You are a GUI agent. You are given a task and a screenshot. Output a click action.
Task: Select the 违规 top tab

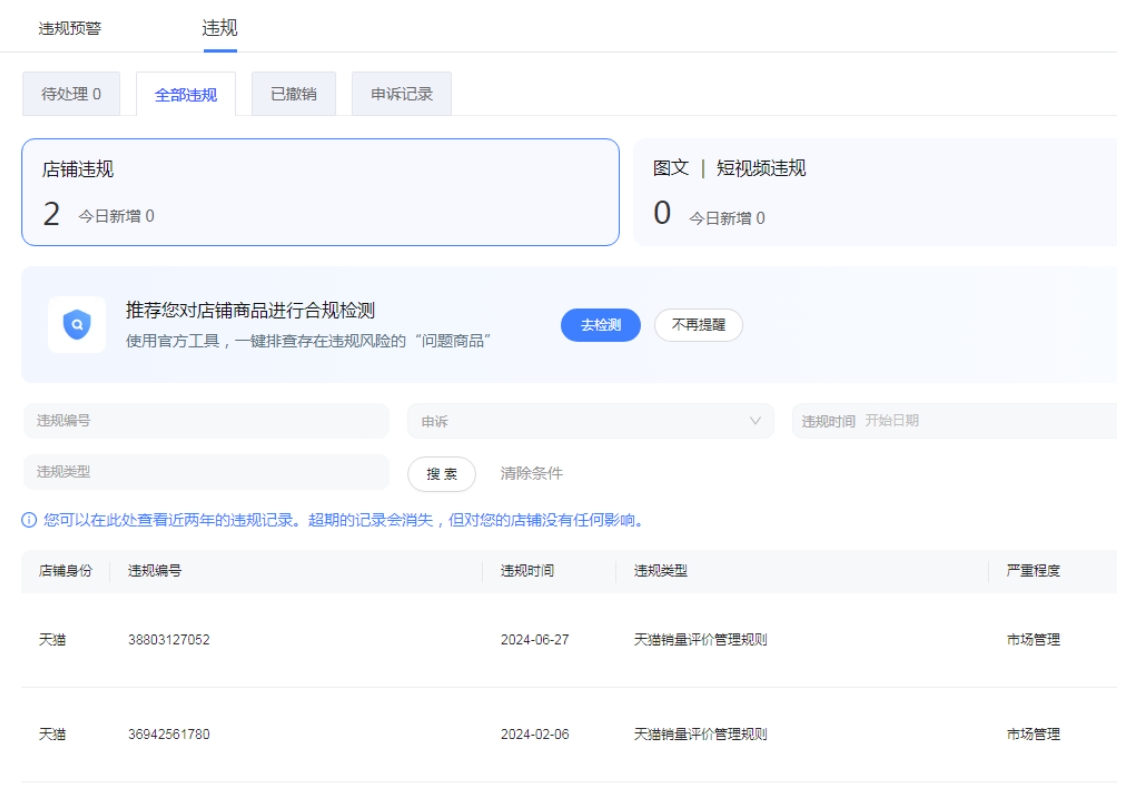click(220, 28)
